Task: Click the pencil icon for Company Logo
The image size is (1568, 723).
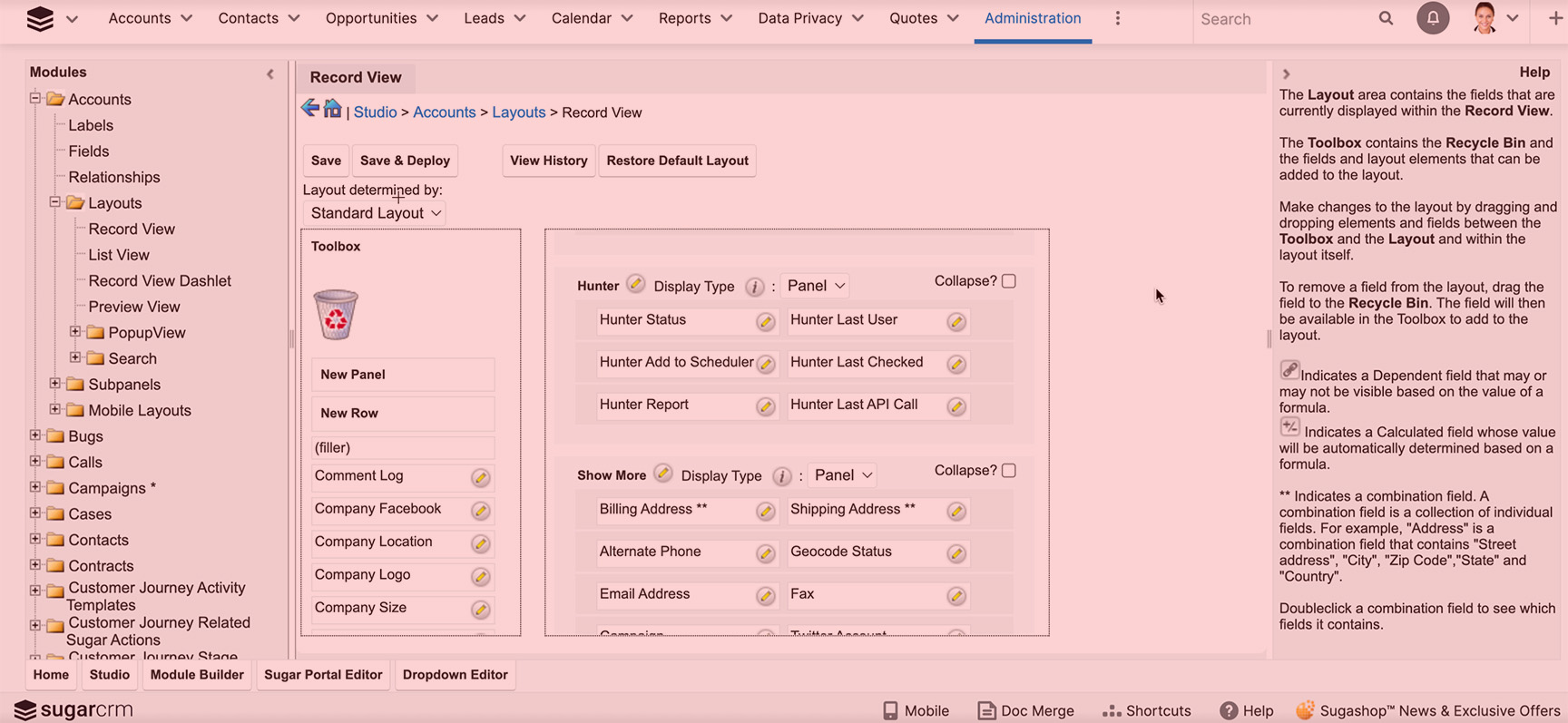Action: [481, 577]
